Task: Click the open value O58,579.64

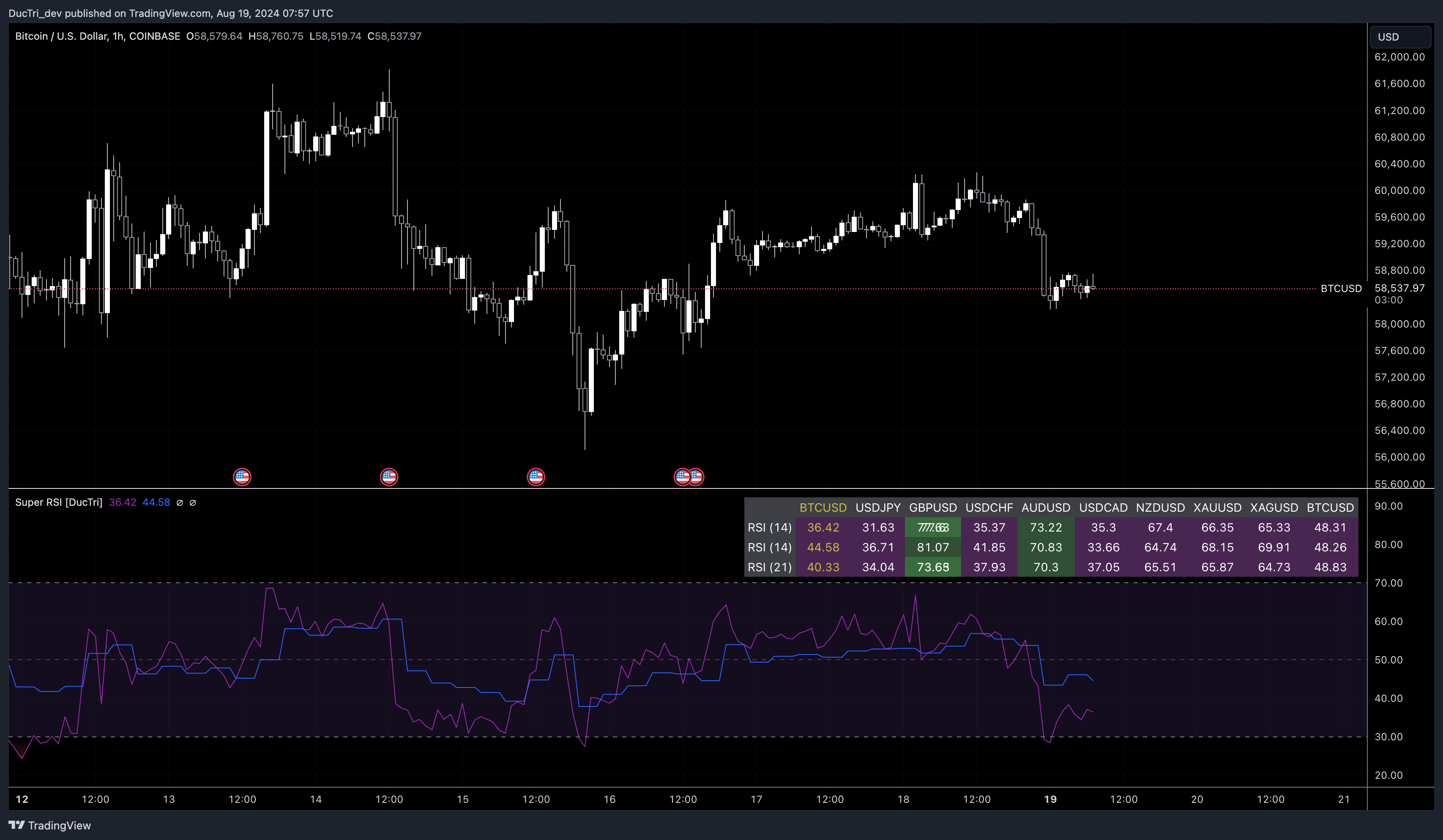Action: coord(214,36)
